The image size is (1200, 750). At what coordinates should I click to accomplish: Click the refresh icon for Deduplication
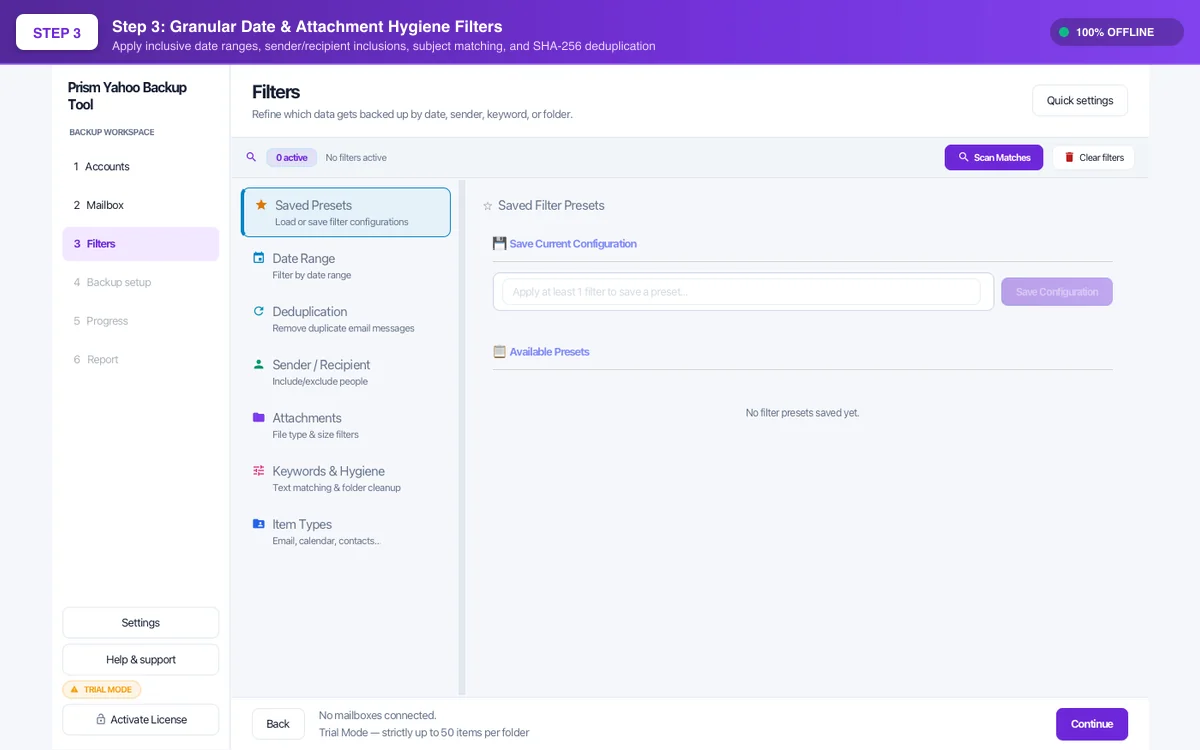coord(259,311)
